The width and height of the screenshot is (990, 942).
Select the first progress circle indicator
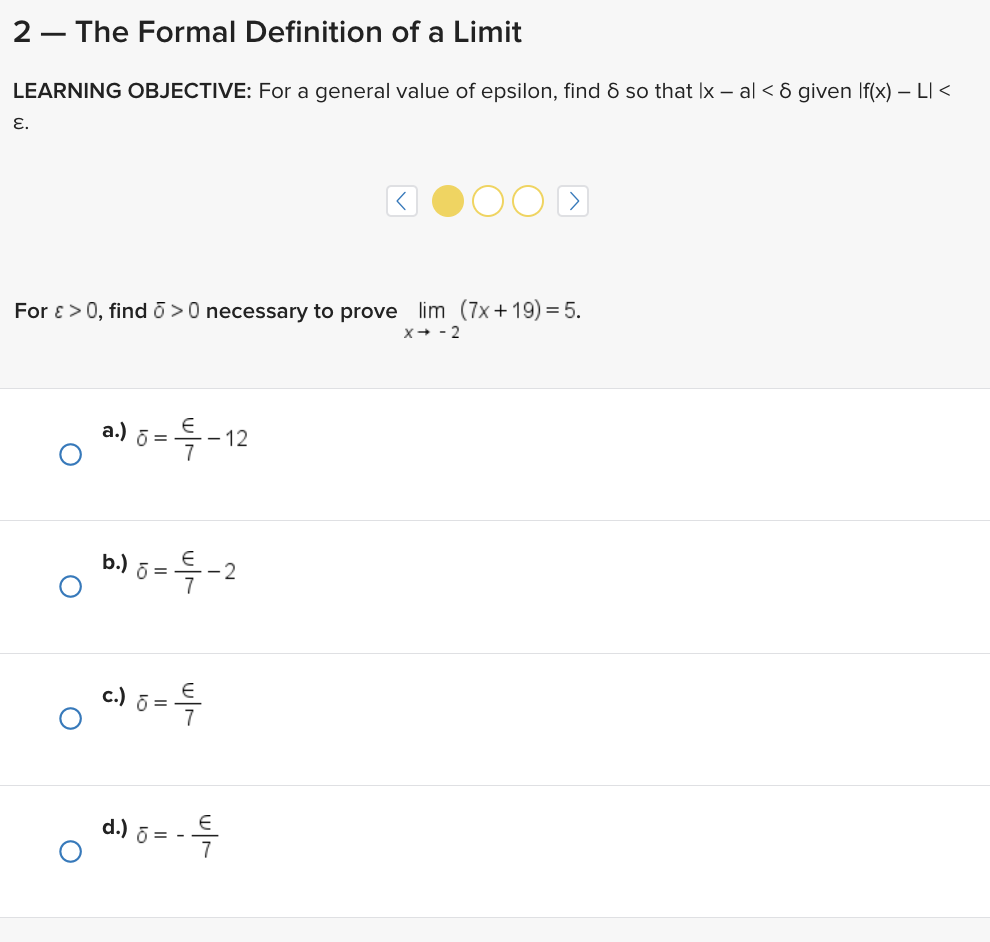pos(448,201)
